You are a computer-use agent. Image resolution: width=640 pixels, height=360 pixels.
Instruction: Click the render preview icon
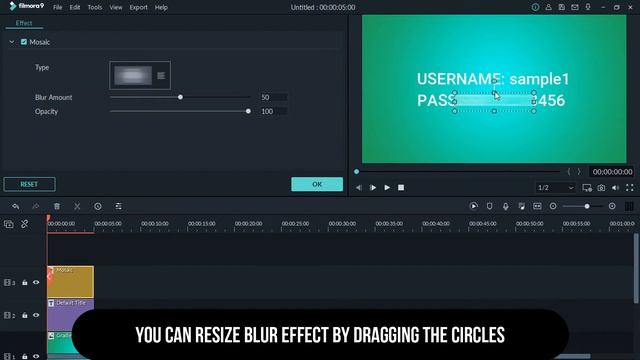(x=473, y=206)
